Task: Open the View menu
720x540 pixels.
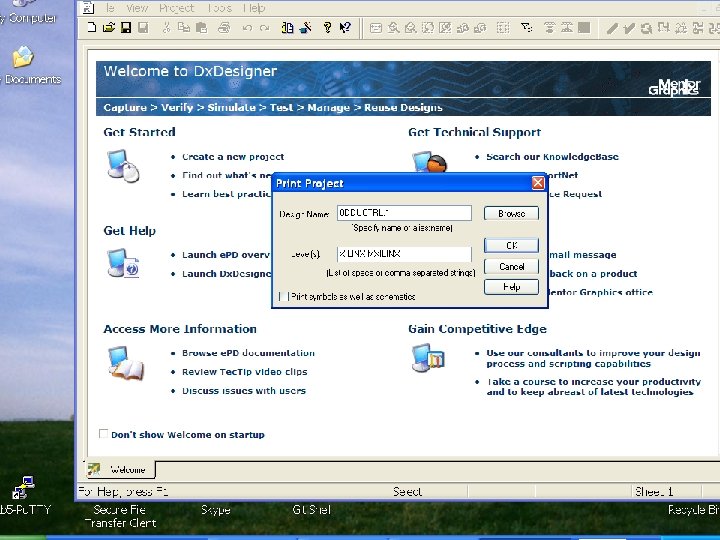Action: [137, 8]
